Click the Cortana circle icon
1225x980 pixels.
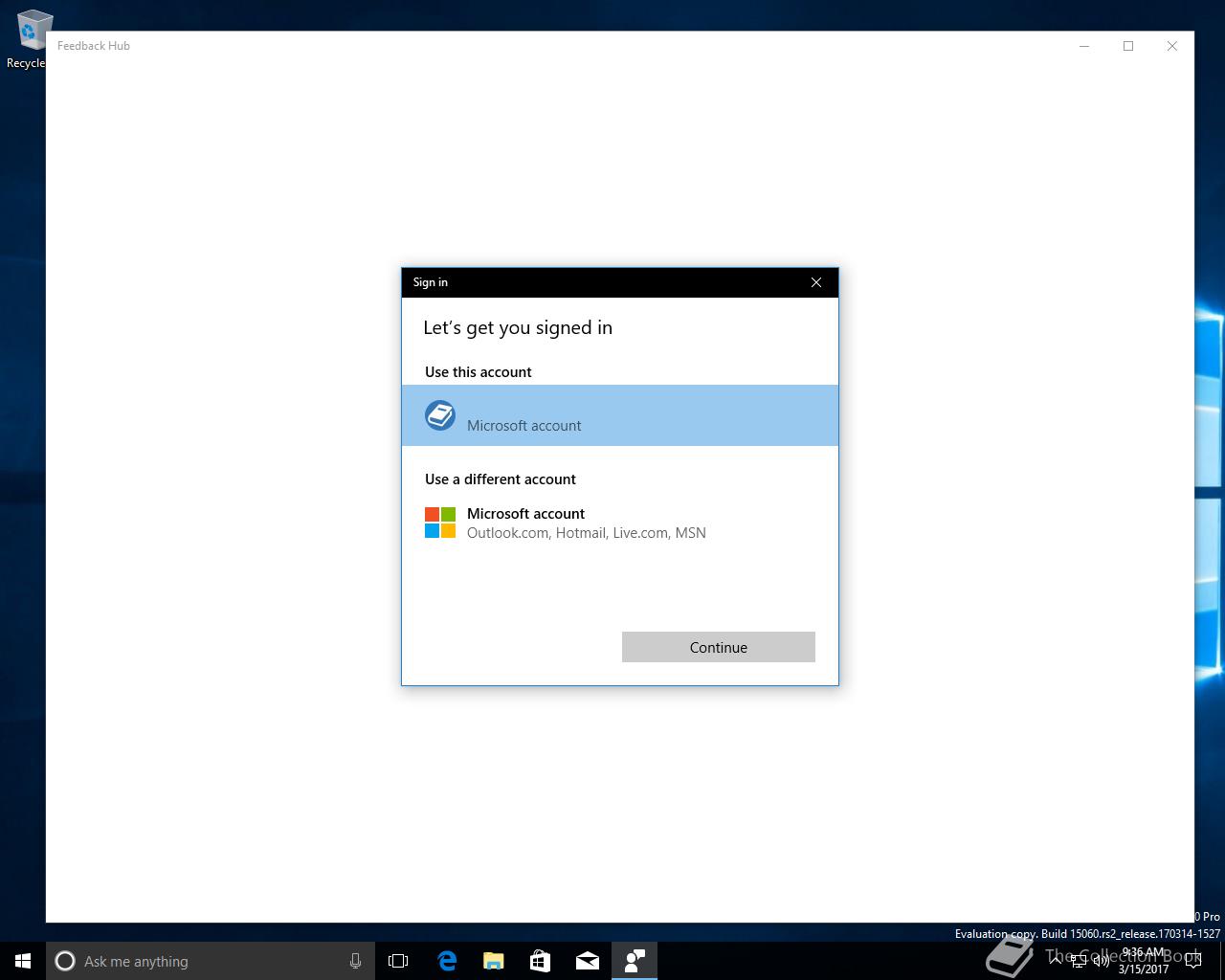[65, 961]
